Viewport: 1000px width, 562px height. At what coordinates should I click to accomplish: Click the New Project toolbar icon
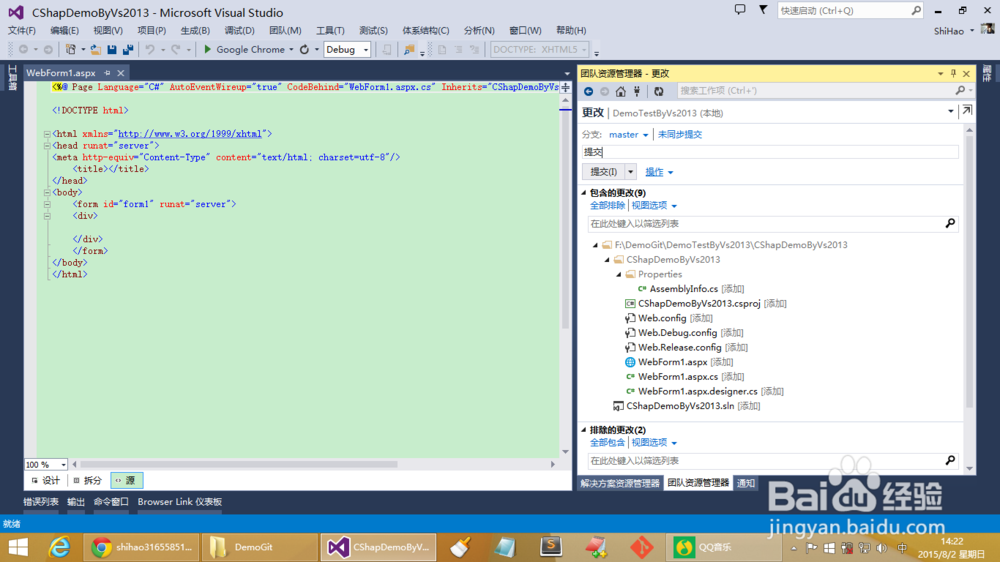[71, 49]
